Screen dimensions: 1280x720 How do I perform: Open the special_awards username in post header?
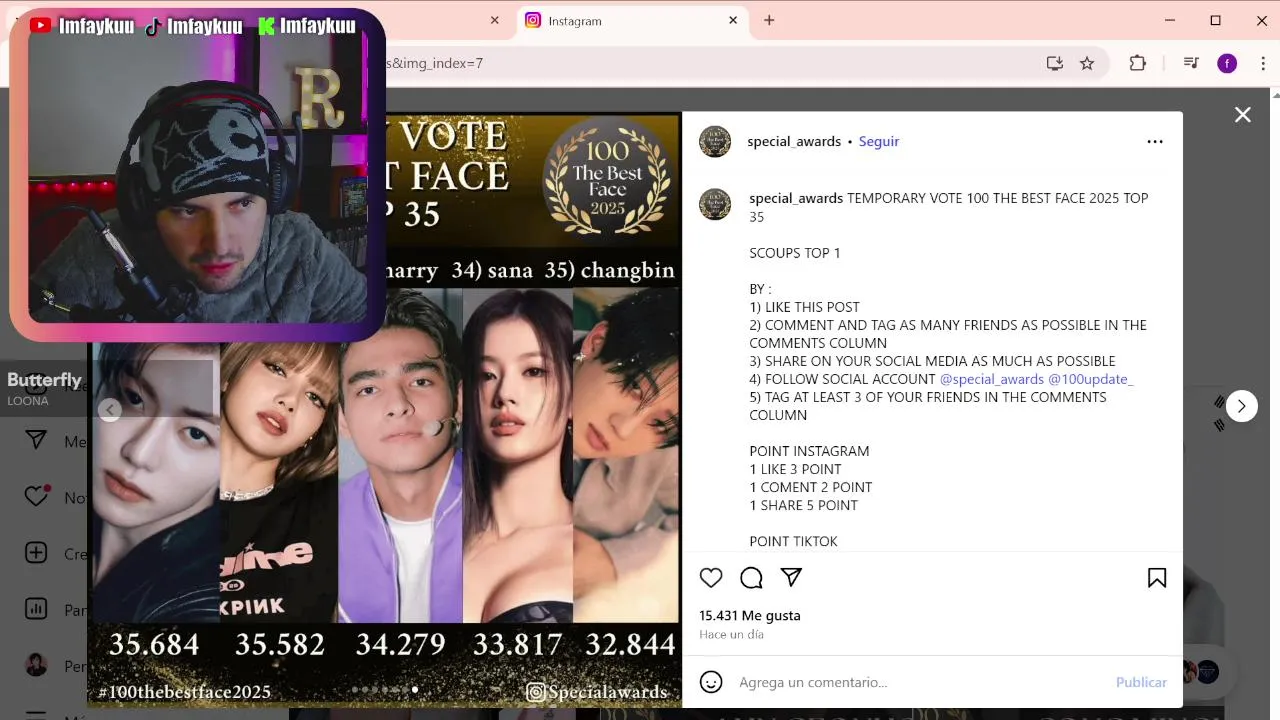pyautogui.click(x=794, y=141)
